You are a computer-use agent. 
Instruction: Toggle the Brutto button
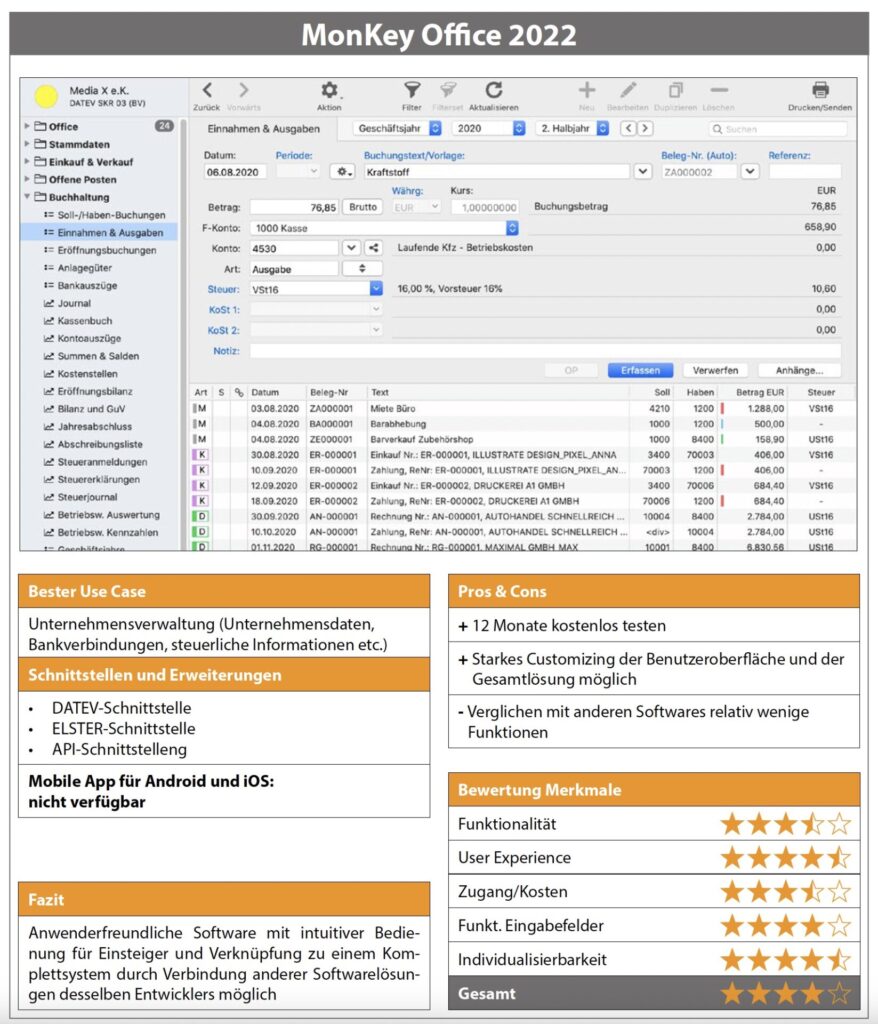pos(363,207)
